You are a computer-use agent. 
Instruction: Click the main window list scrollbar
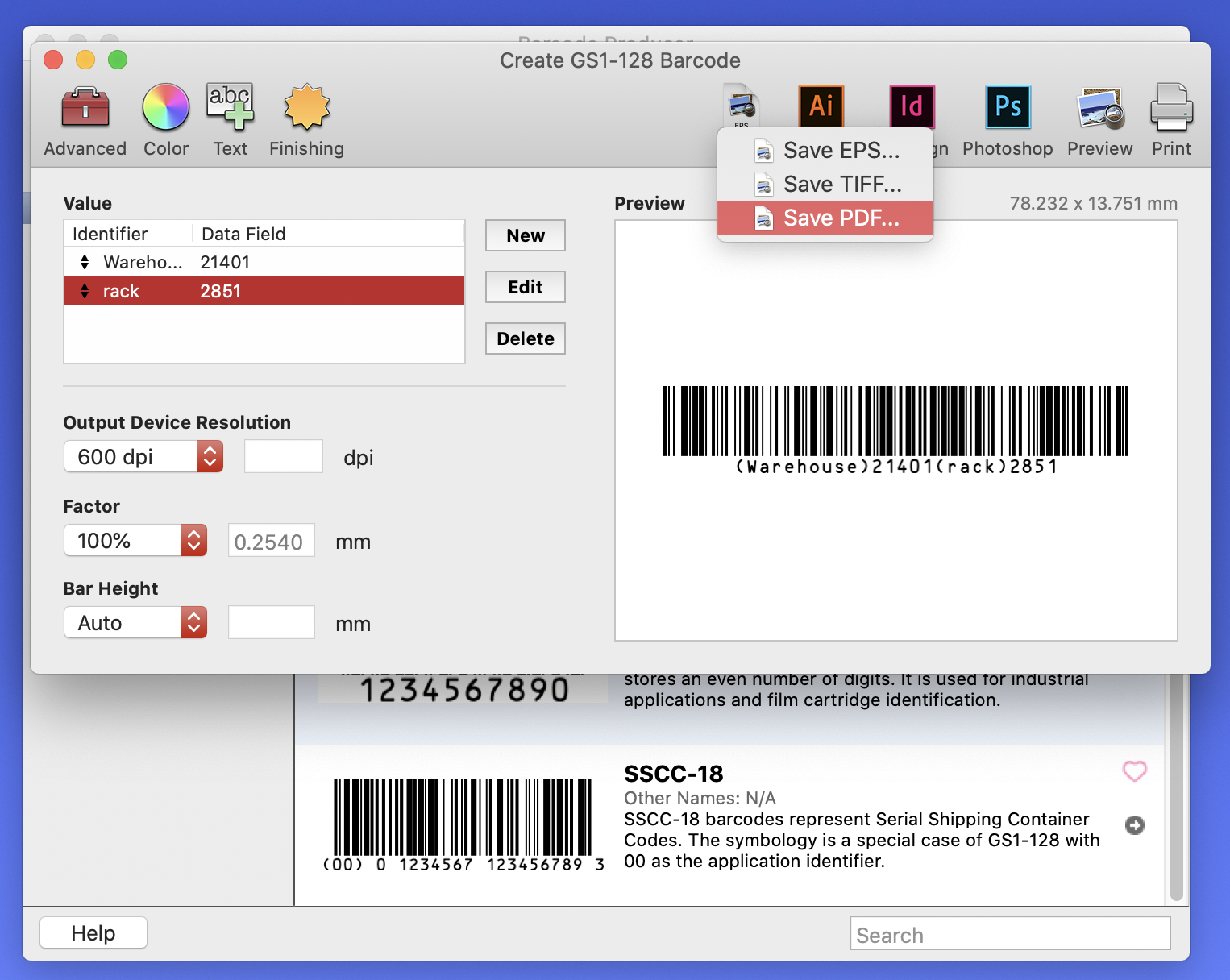click(1177, 788)
